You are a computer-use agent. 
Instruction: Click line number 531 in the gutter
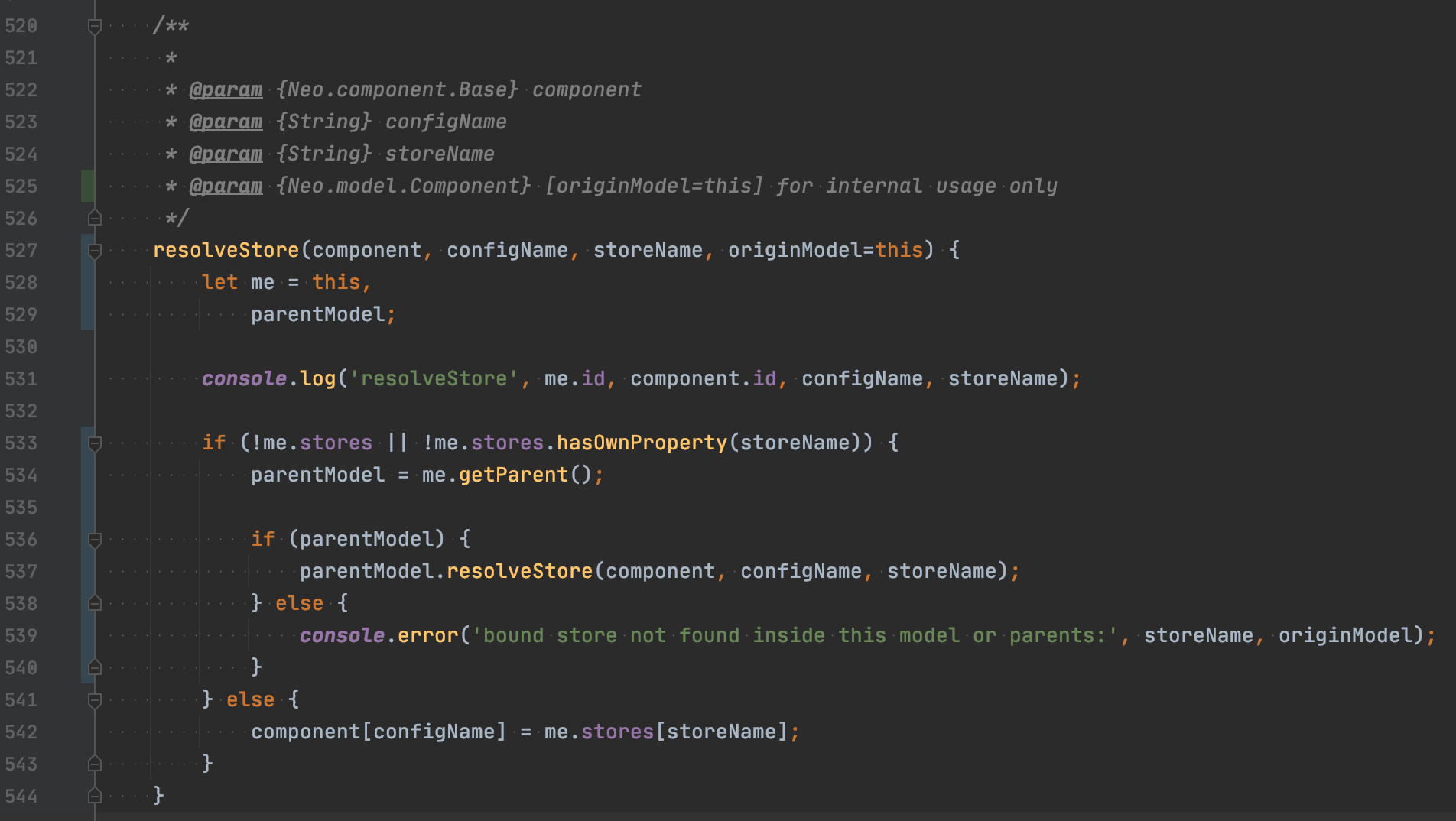(x=21, y=378)
